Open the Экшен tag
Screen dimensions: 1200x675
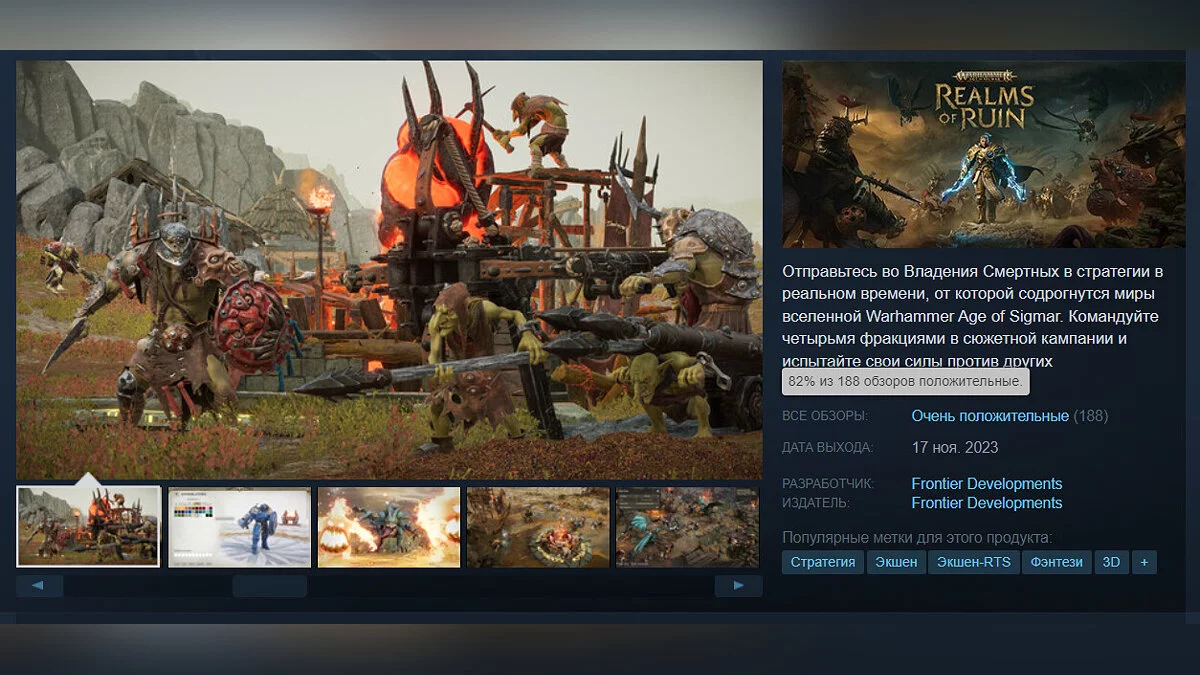896,562
